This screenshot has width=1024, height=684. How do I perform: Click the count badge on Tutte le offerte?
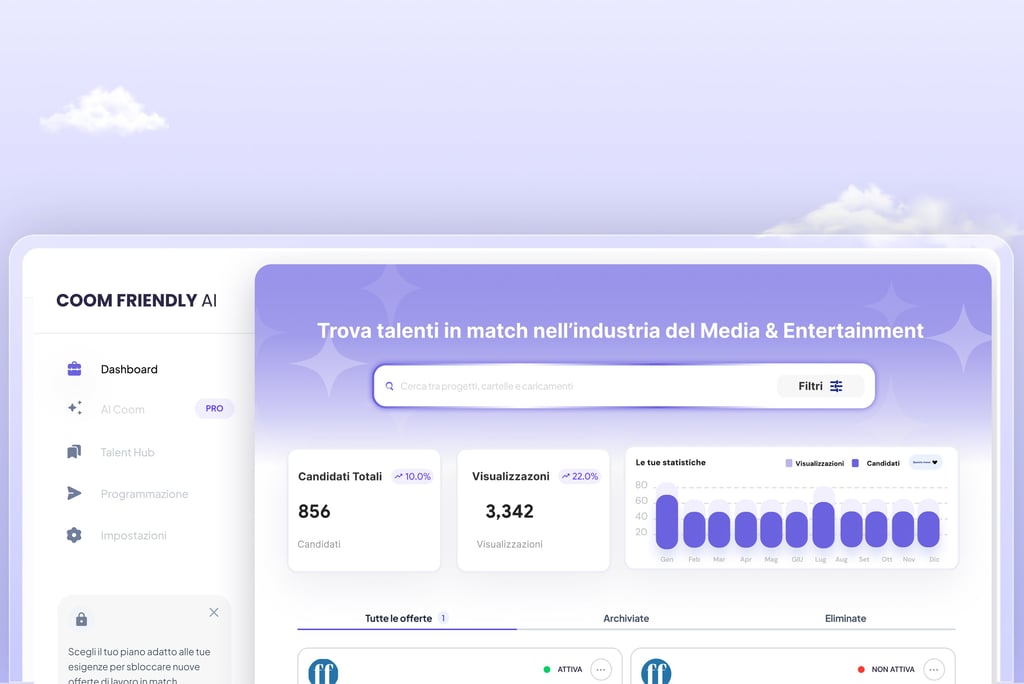[x=443, y=618]
